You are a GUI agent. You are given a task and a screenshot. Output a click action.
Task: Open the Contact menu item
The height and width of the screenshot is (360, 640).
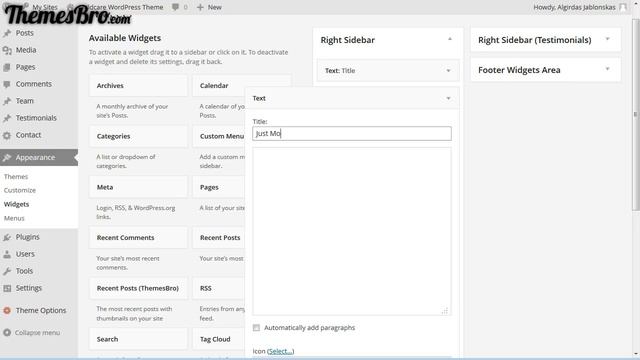pos(28,135)
